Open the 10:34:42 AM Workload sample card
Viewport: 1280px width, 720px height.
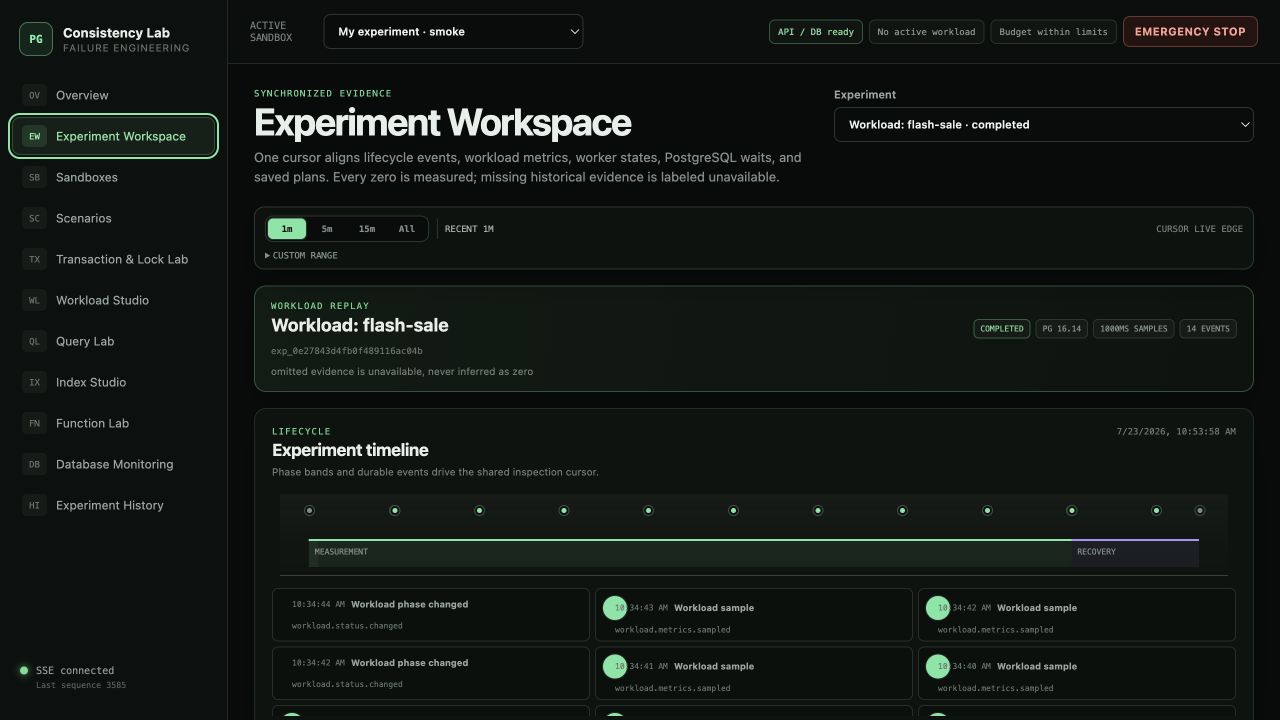(1077, 614)
